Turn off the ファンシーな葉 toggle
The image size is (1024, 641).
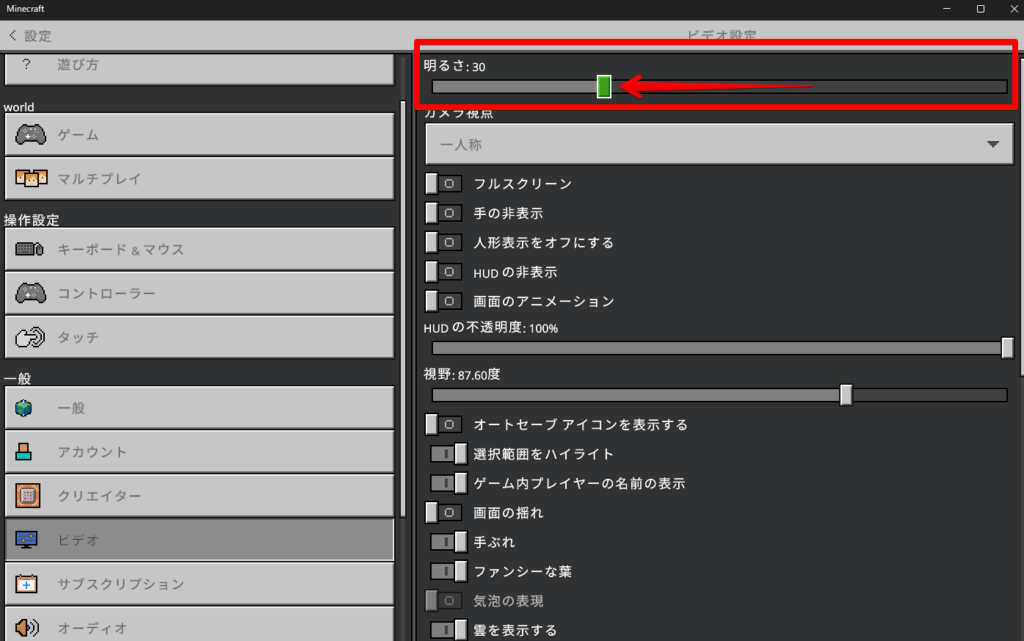coord(449,572)
